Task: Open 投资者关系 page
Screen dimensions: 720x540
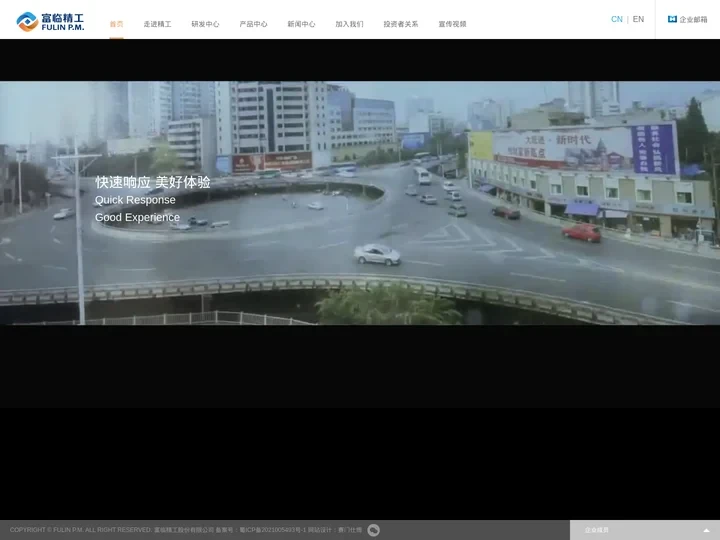Action: point(400,24)
